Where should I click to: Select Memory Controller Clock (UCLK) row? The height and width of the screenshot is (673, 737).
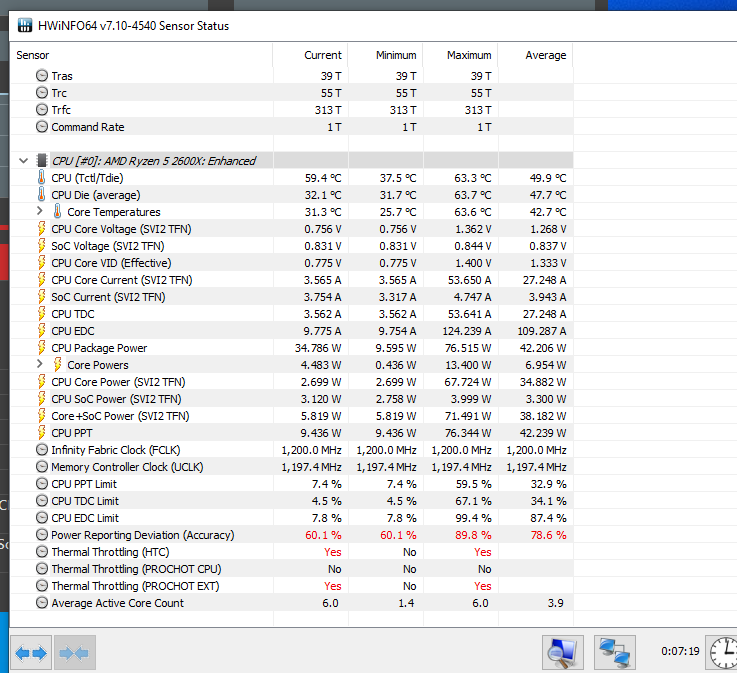click(291, 467)
